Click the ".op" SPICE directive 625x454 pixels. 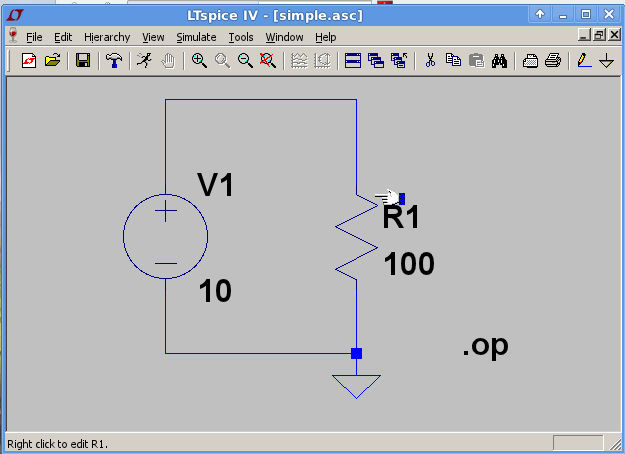[485, 346]
